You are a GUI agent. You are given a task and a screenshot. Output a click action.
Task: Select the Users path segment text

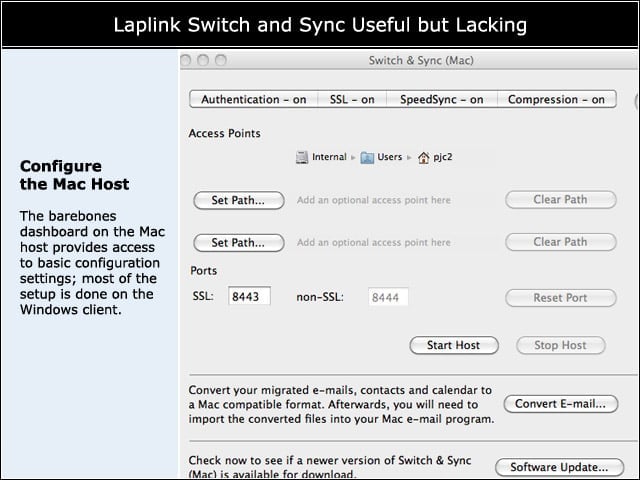coord(389,157)
